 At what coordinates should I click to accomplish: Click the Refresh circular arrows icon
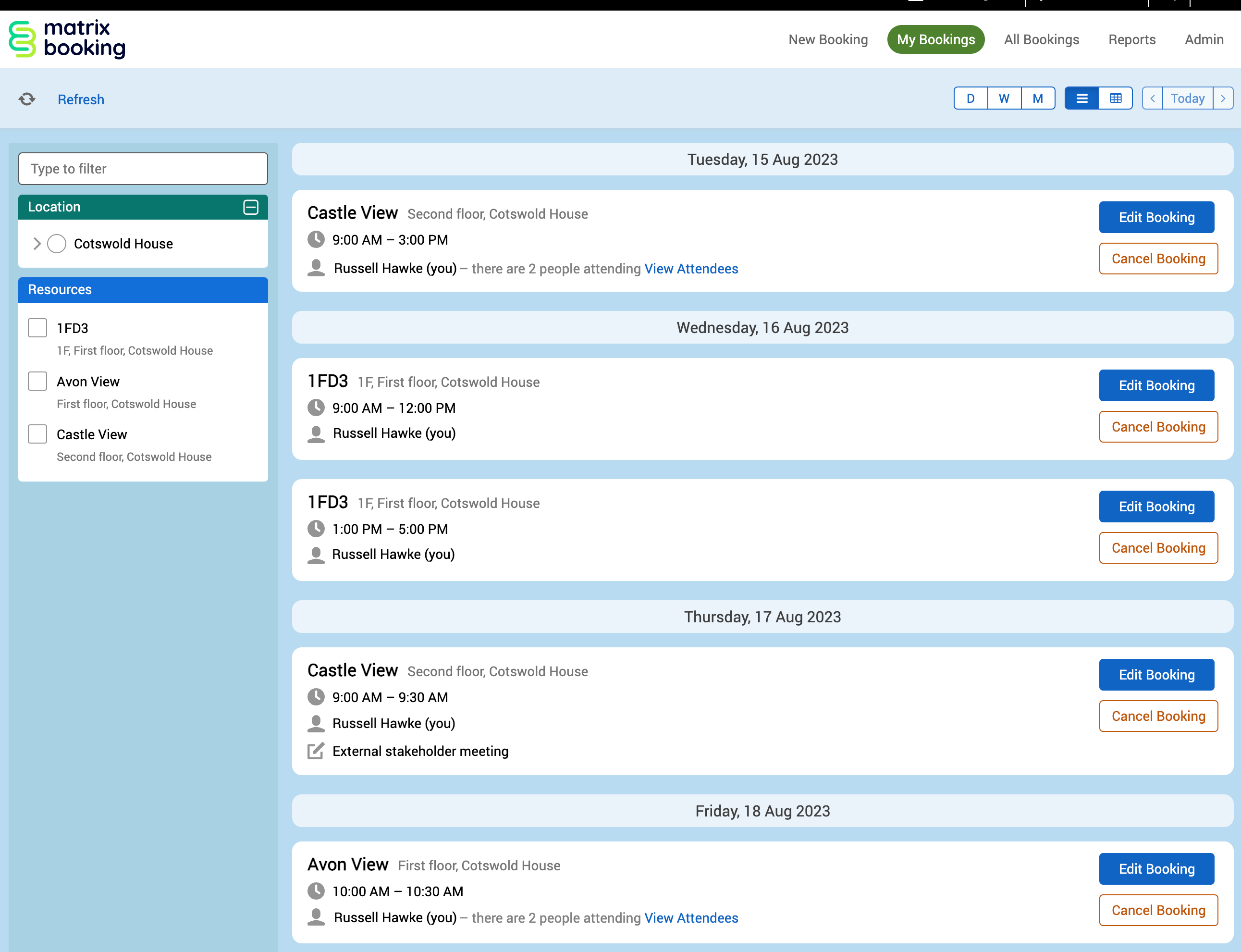click(x=26, y=99)
